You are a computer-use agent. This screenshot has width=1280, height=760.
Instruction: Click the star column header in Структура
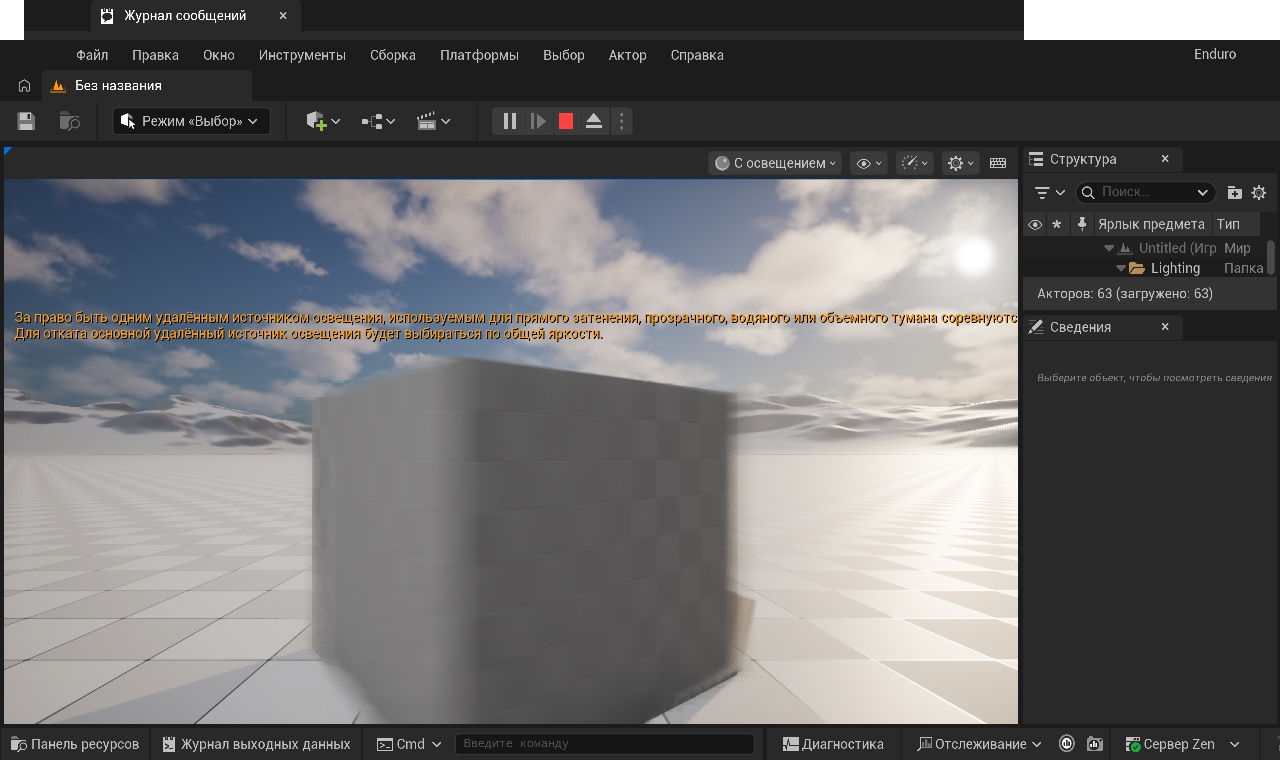pyautogui.click(x=1057, y=224)
